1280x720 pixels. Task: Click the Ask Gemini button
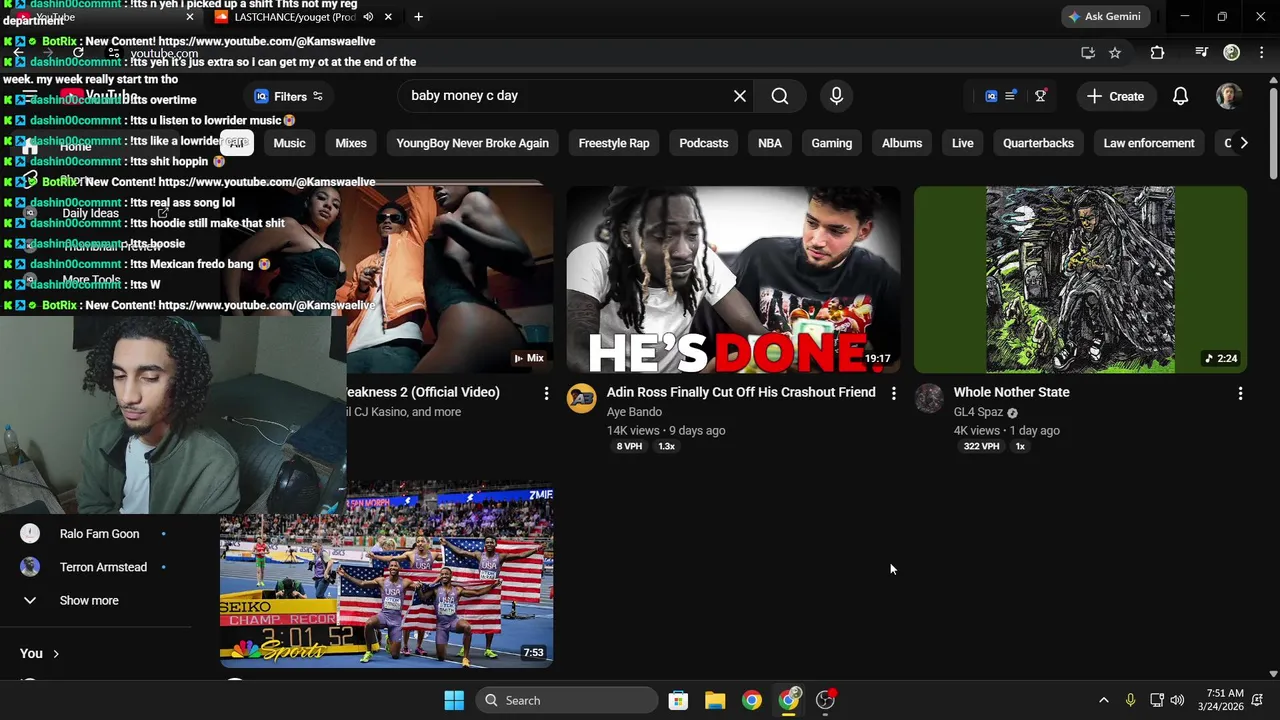(1105, 17)
